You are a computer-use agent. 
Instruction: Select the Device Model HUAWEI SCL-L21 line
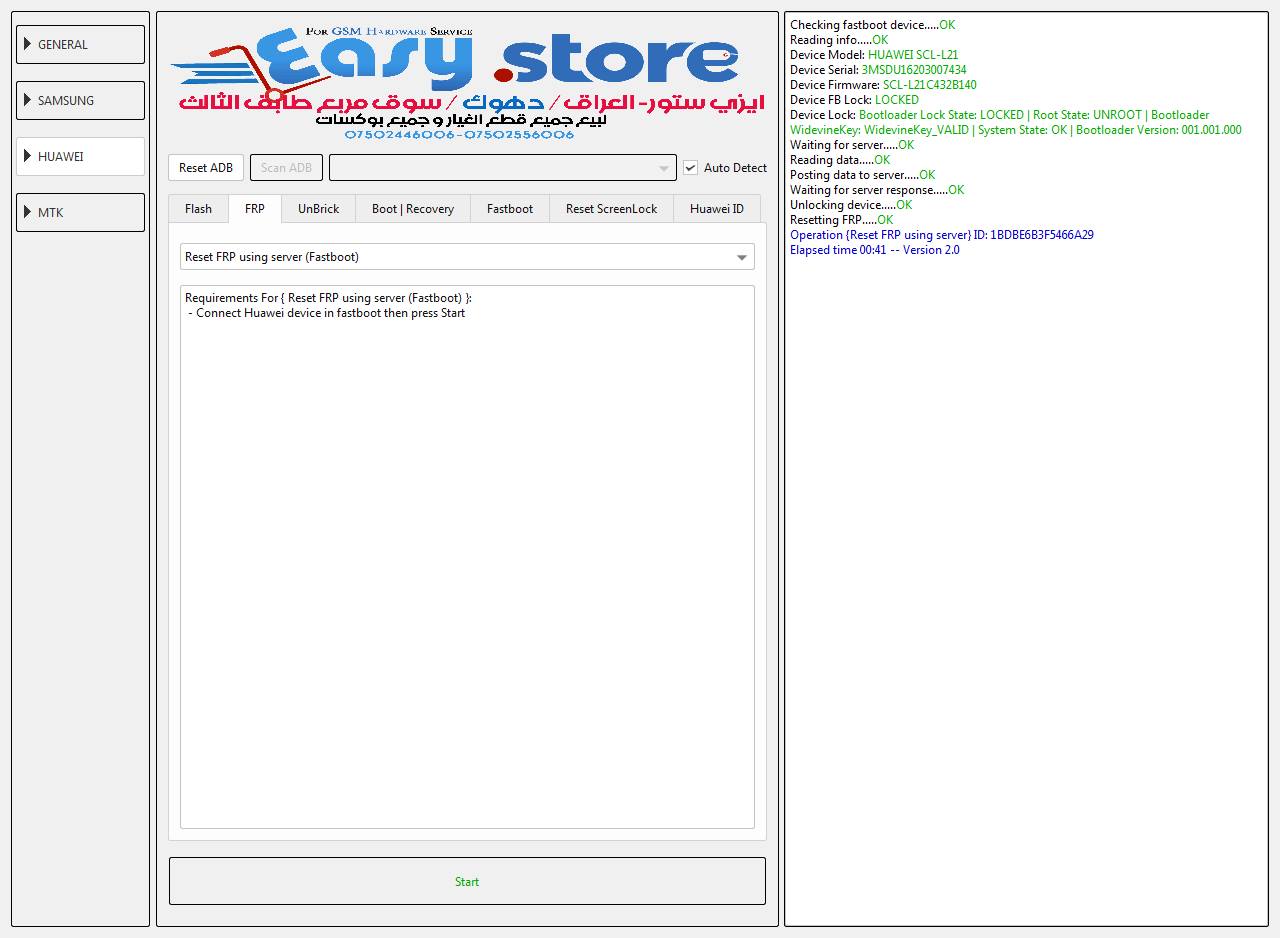click(874, 55)
